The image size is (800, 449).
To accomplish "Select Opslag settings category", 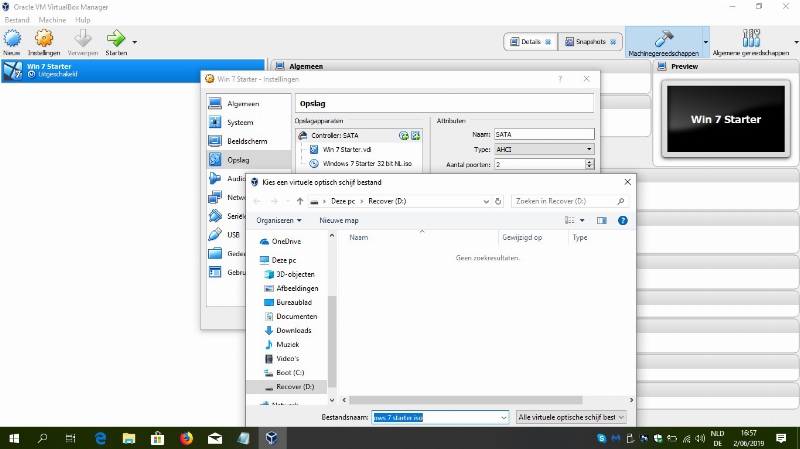I will pyautogui.click(x=248, y=160).
